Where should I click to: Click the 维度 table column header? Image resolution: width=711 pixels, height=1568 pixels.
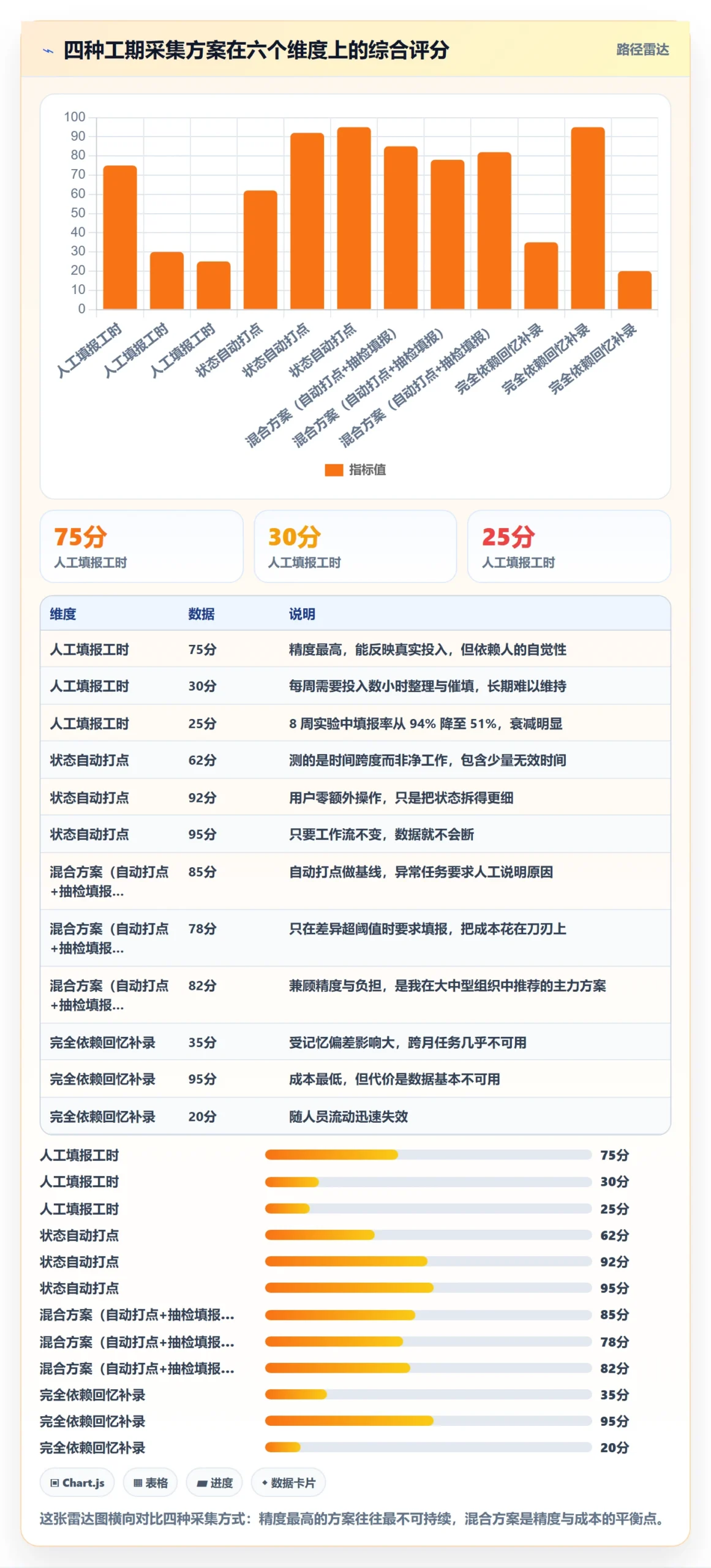click(63, 614)
